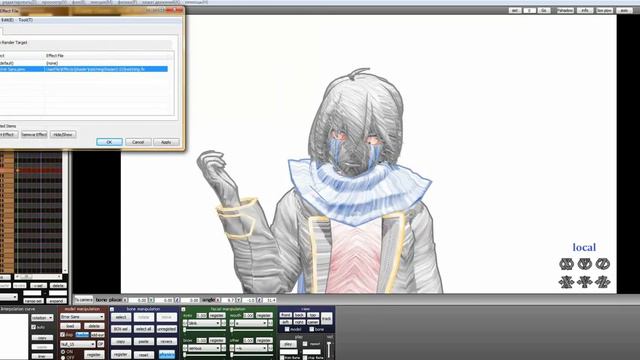Open the eyes 'blink' morph dropdown
Screen dimensions: 640x360
(204, 323)
